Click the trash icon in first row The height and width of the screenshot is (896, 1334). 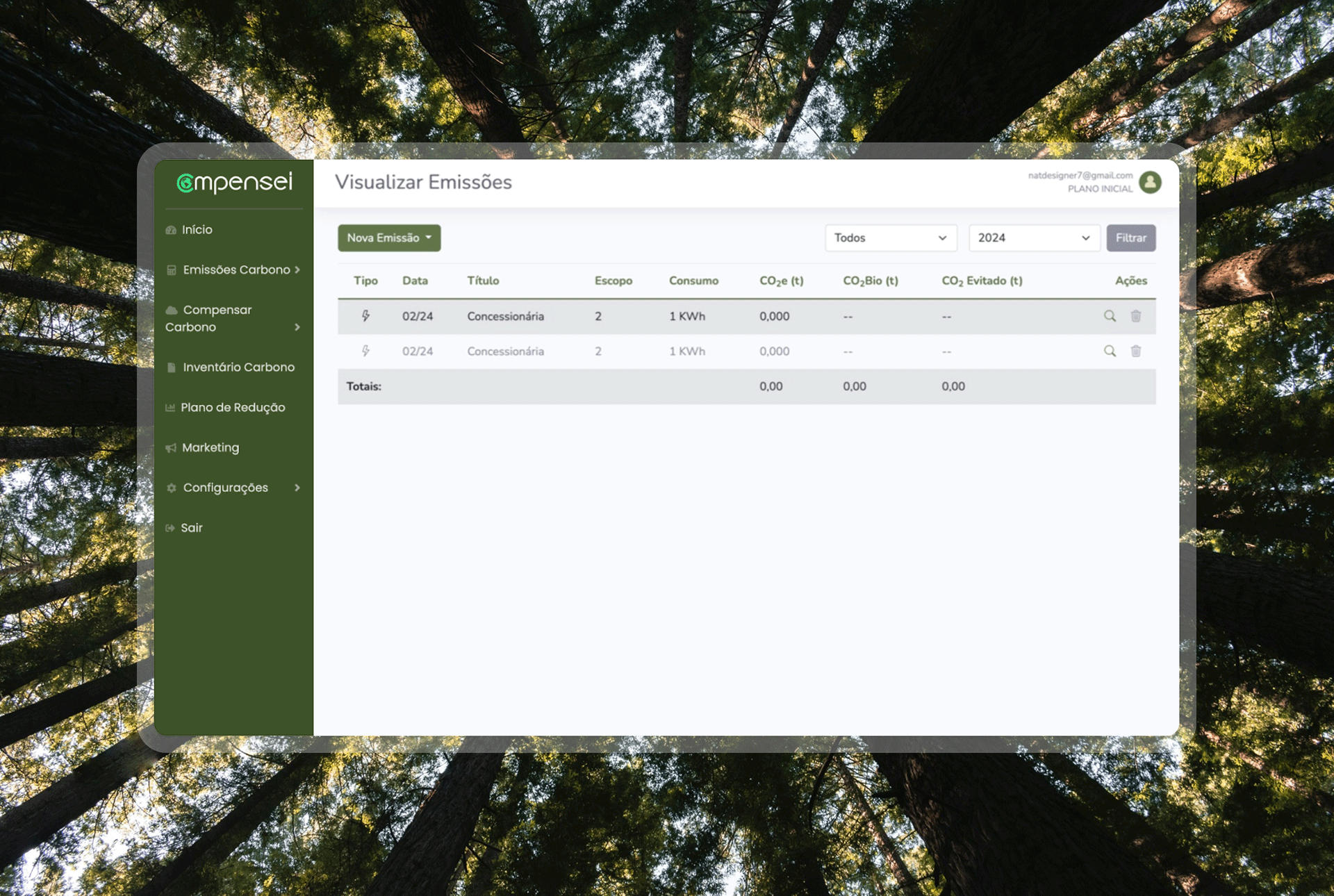point(1135,316)
